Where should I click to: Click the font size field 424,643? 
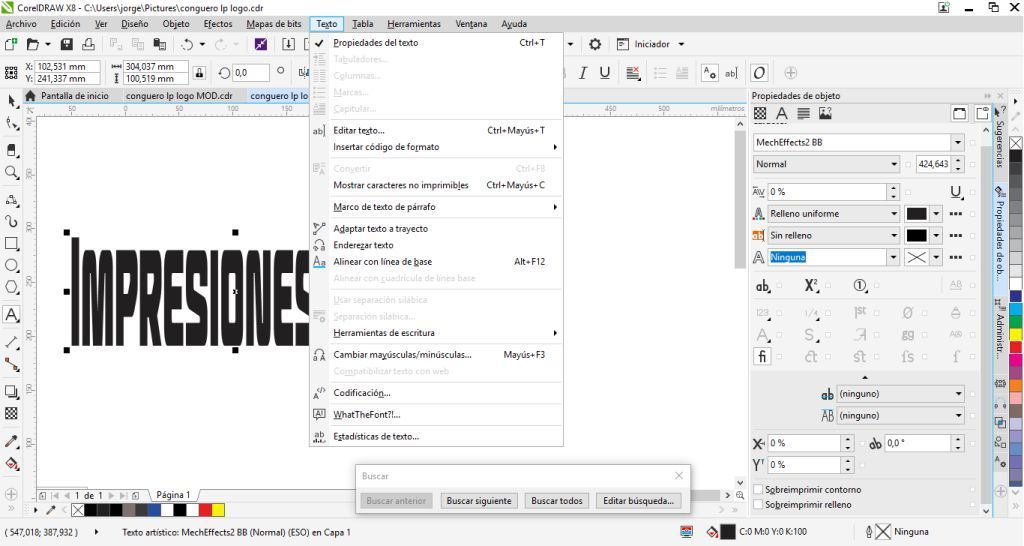coord(934,165)
